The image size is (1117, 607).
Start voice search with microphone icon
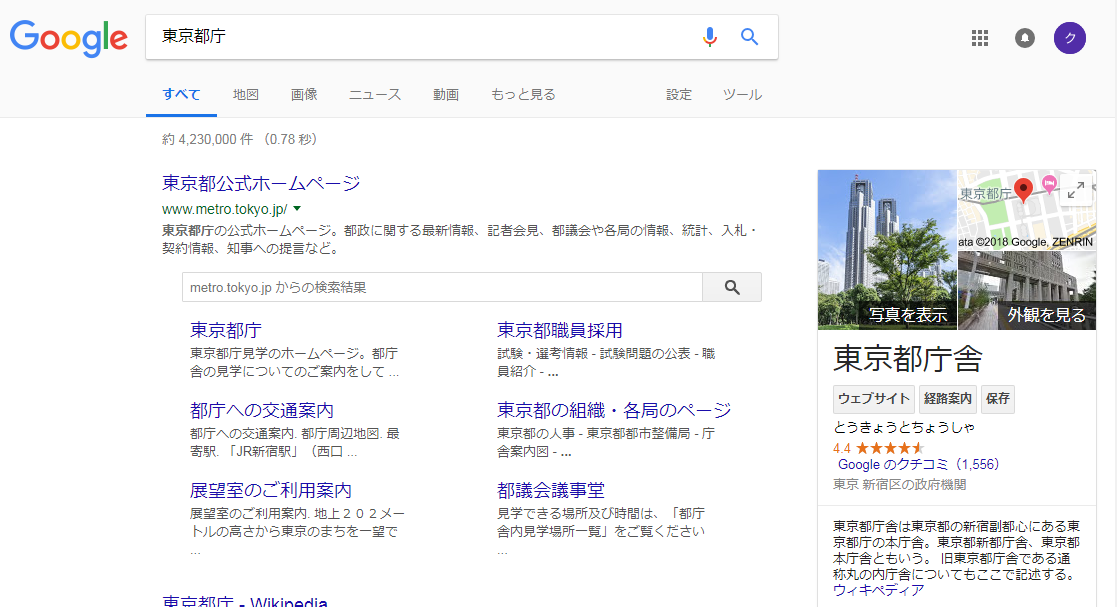709,36
